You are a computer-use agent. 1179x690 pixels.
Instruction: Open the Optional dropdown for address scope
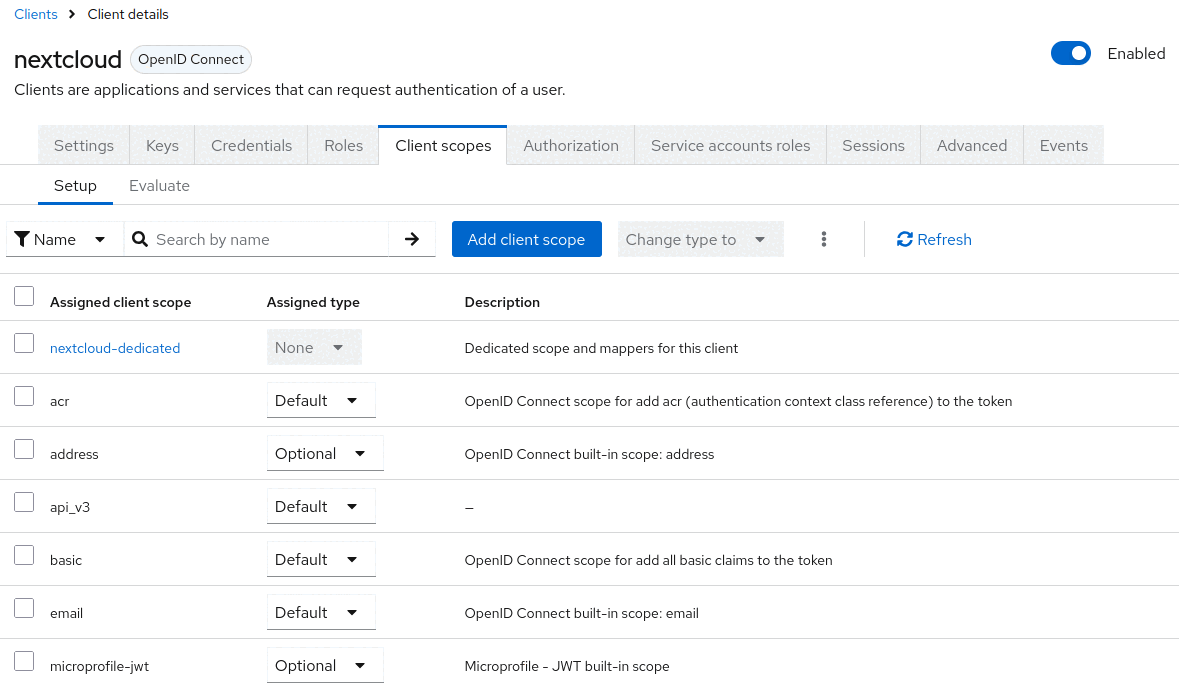324,453
